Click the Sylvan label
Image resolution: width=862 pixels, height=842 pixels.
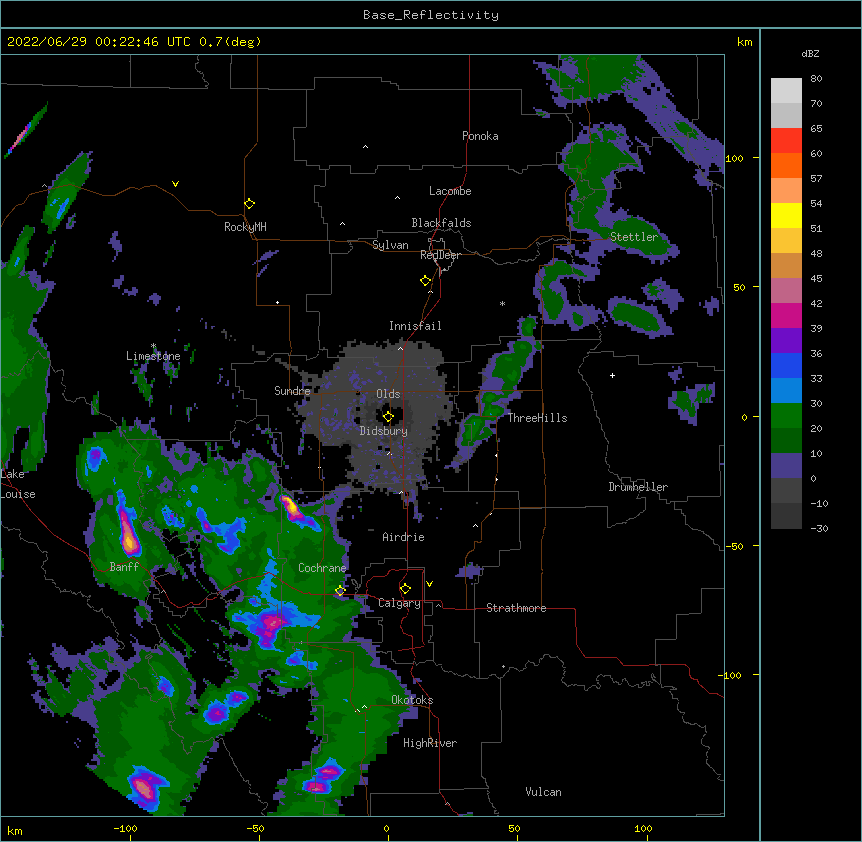tap(390, 245)
